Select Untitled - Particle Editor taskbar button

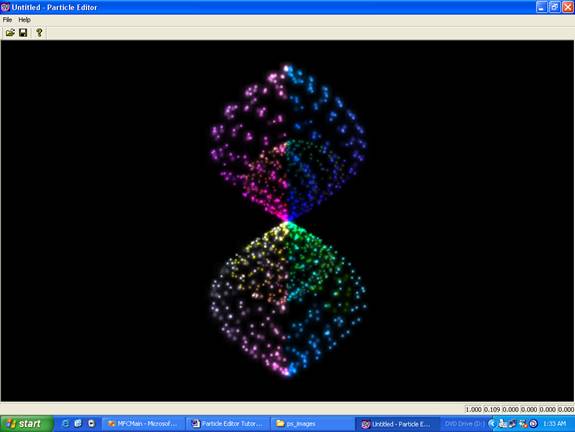coord(397,424)
